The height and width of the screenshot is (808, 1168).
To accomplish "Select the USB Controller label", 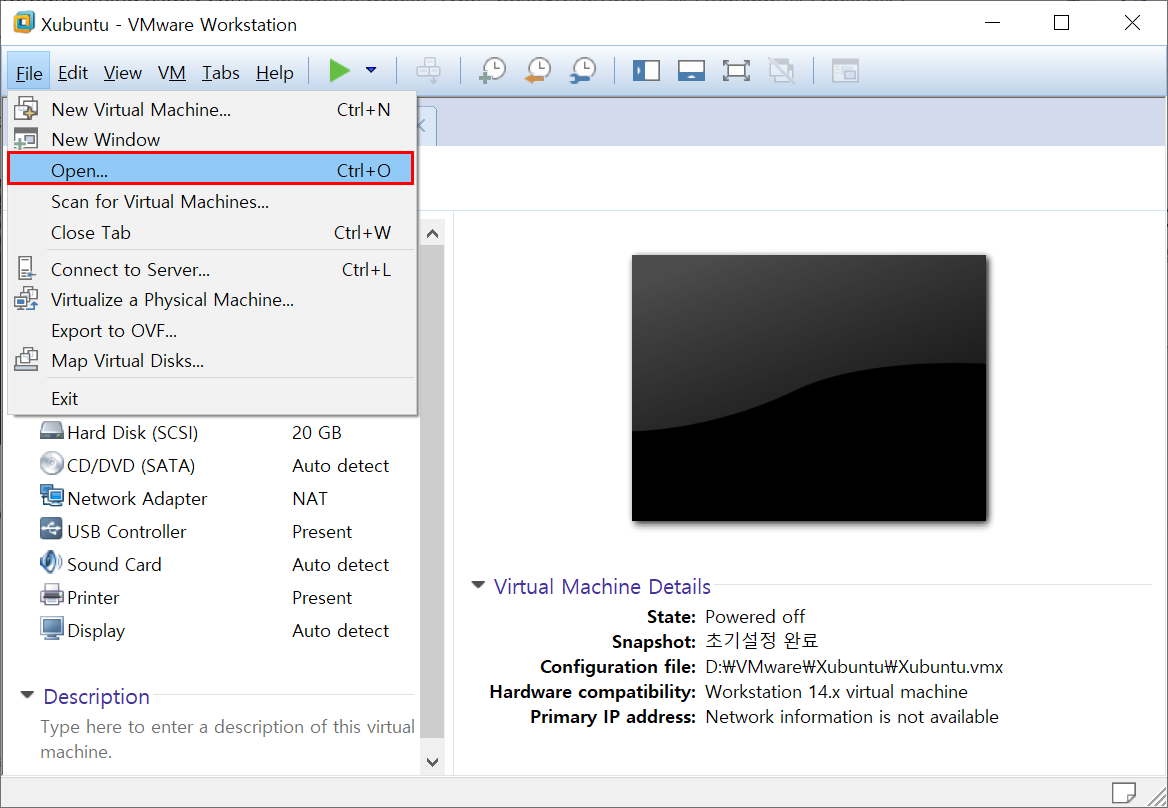I will [x=127, y=532].
